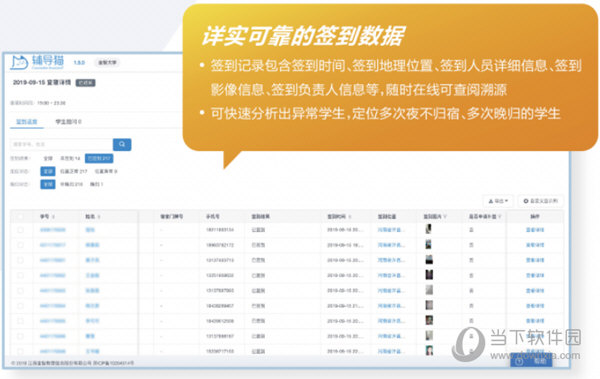Tick the checkbox of the sixth table row
The image size is (600, 379).
tap(20, 306)
